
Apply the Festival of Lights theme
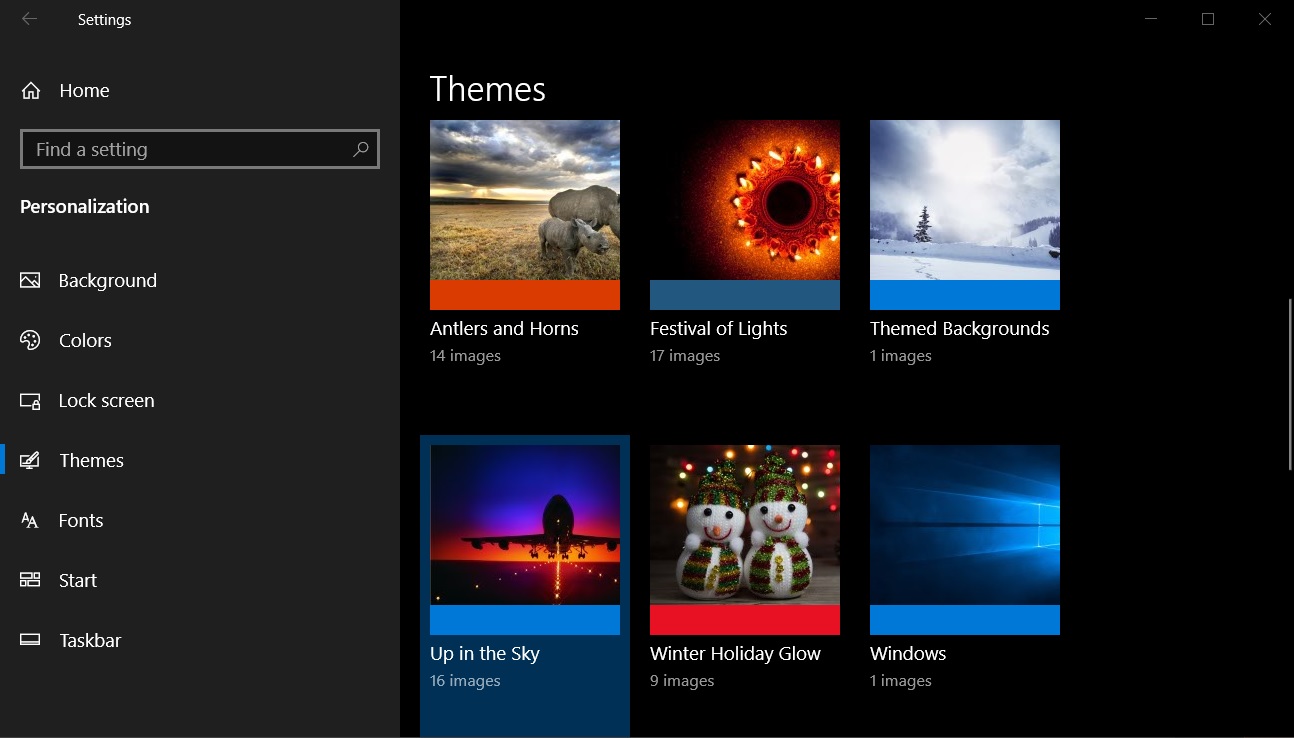[x=744, y=200]
